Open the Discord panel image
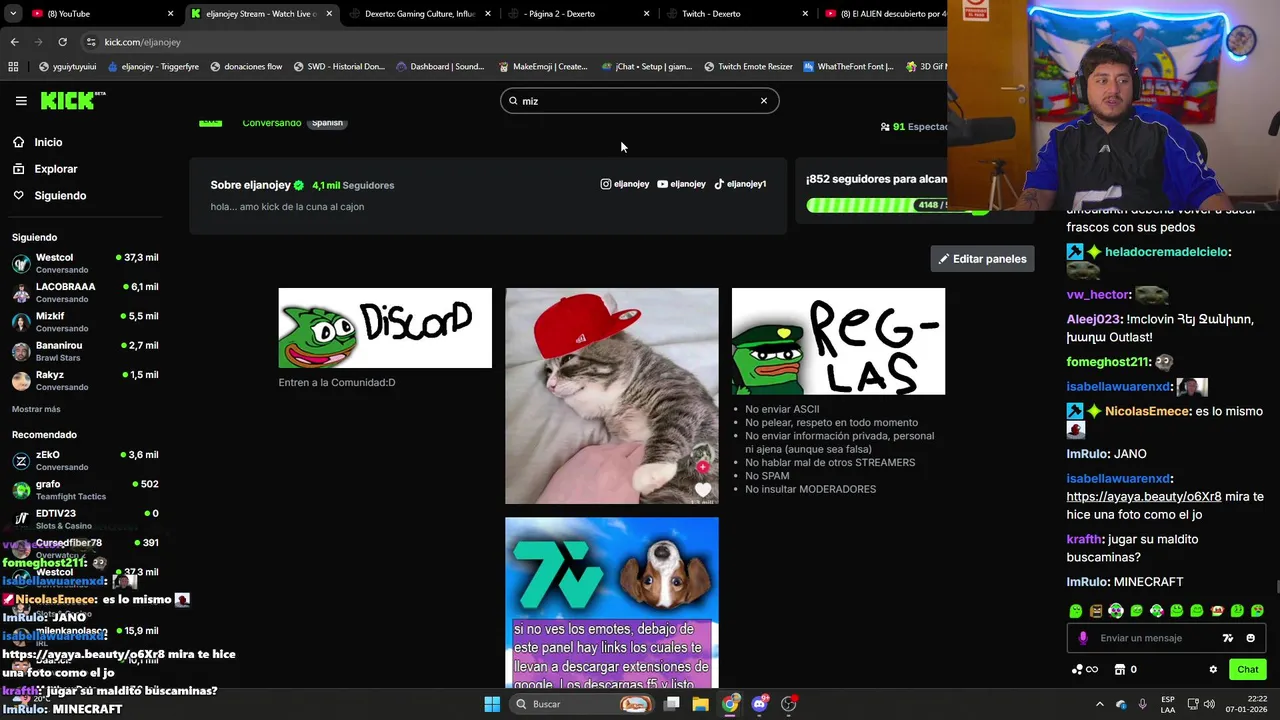The width and height of the screenshot is (1280, 720). click(x=385, y=328)
